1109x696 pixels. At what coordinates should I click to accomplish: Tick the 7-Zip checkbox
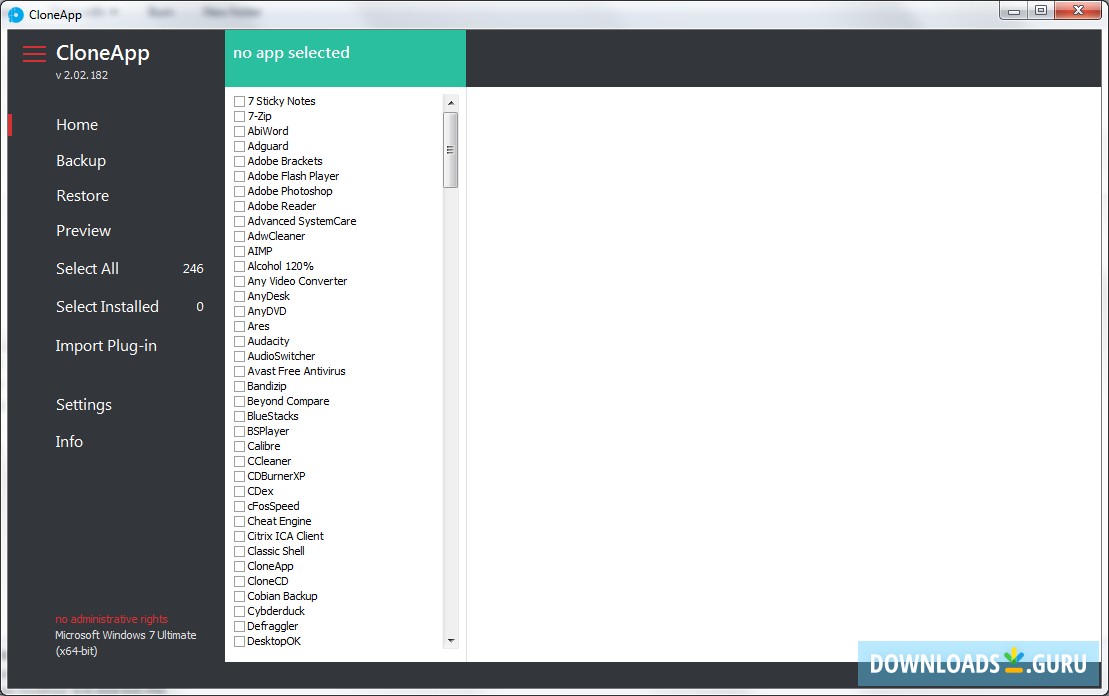click(239, 116)
